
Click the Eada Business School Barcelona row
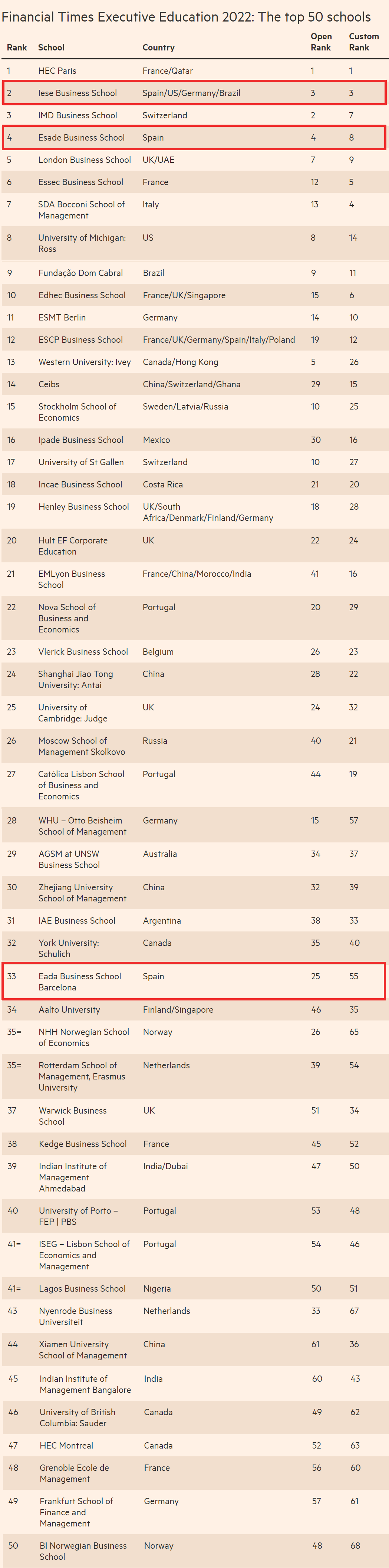(194, 981)
